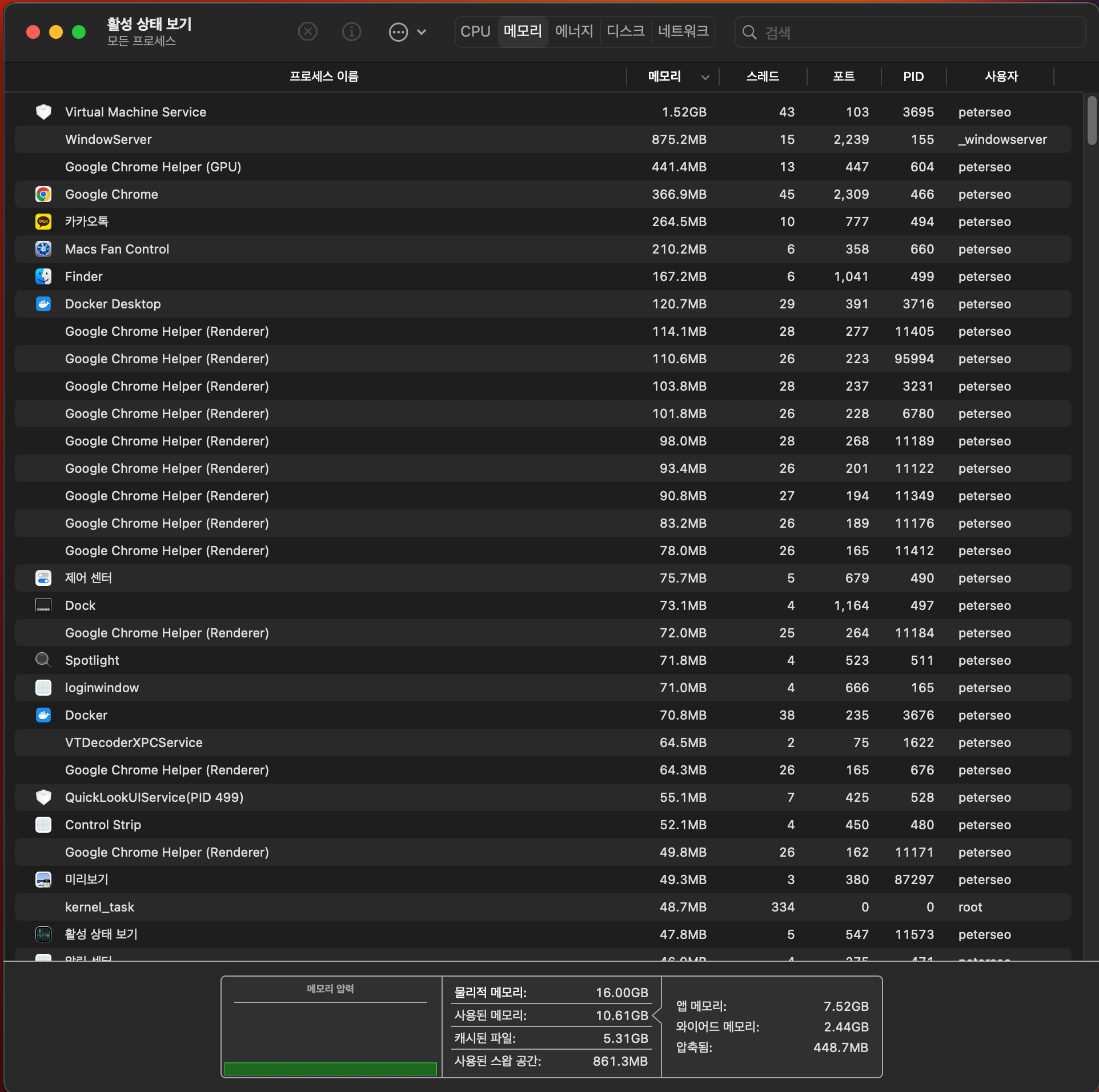Image resolution: width=1099 pixels, height=1092 pixels.
Task: Click the Macs Fan Control icon
Action: [x=43, y=249]
